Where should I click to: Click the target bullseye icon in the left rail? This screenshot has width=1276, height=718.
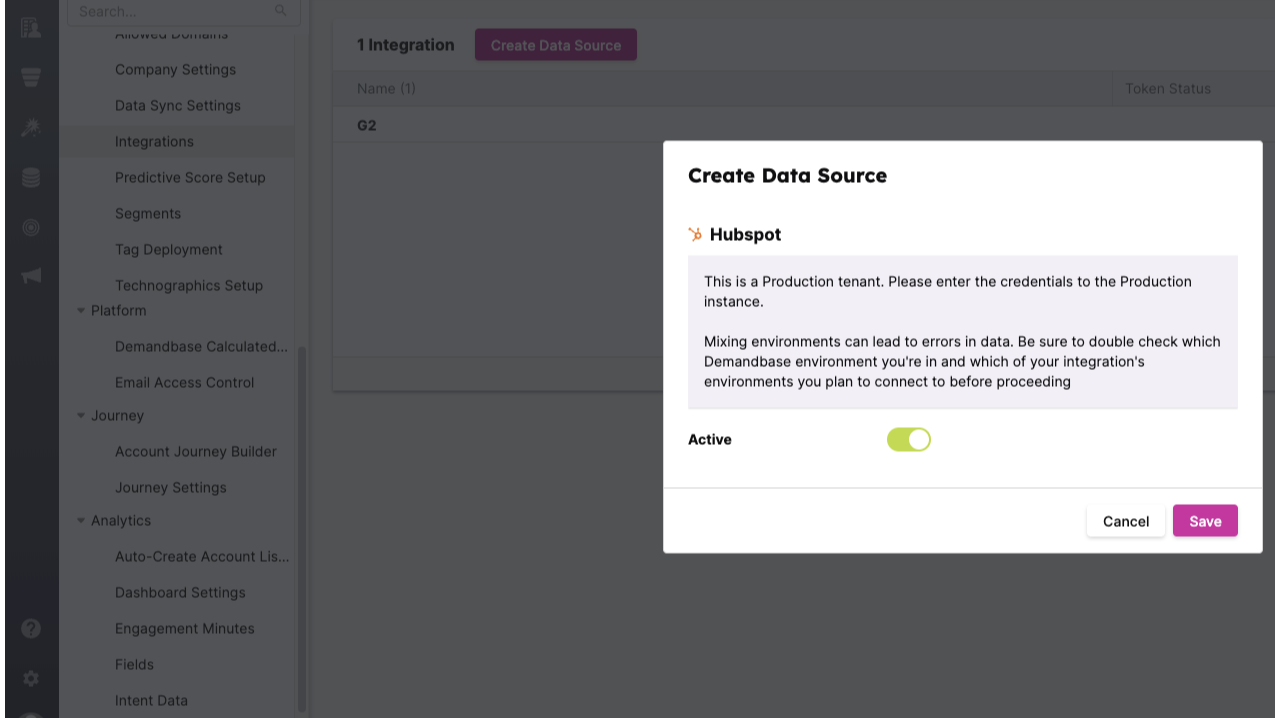click(x=30, y=228)
